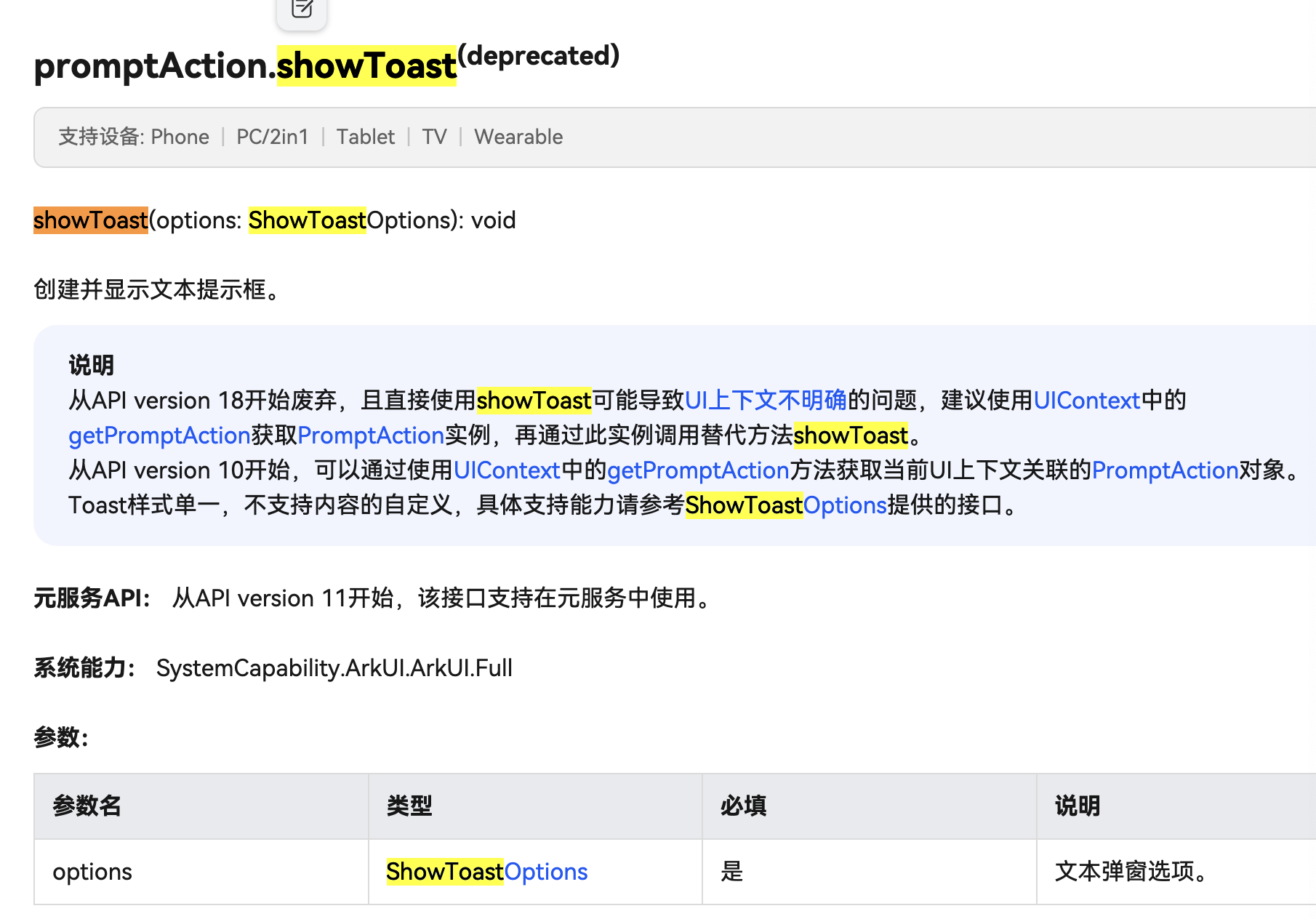Image resolution: width=1316 pixels, height=919 pixels.
Task: Click the edit note icon above the heading
Action: pos(302,9)
